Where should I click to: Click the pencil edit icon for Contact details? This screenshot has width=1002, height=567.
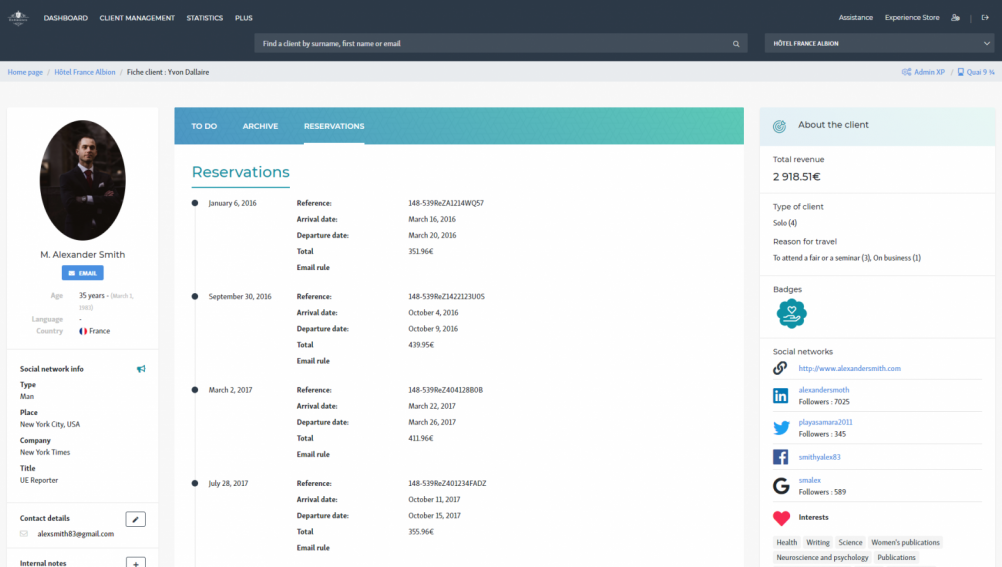coord(136,518)
